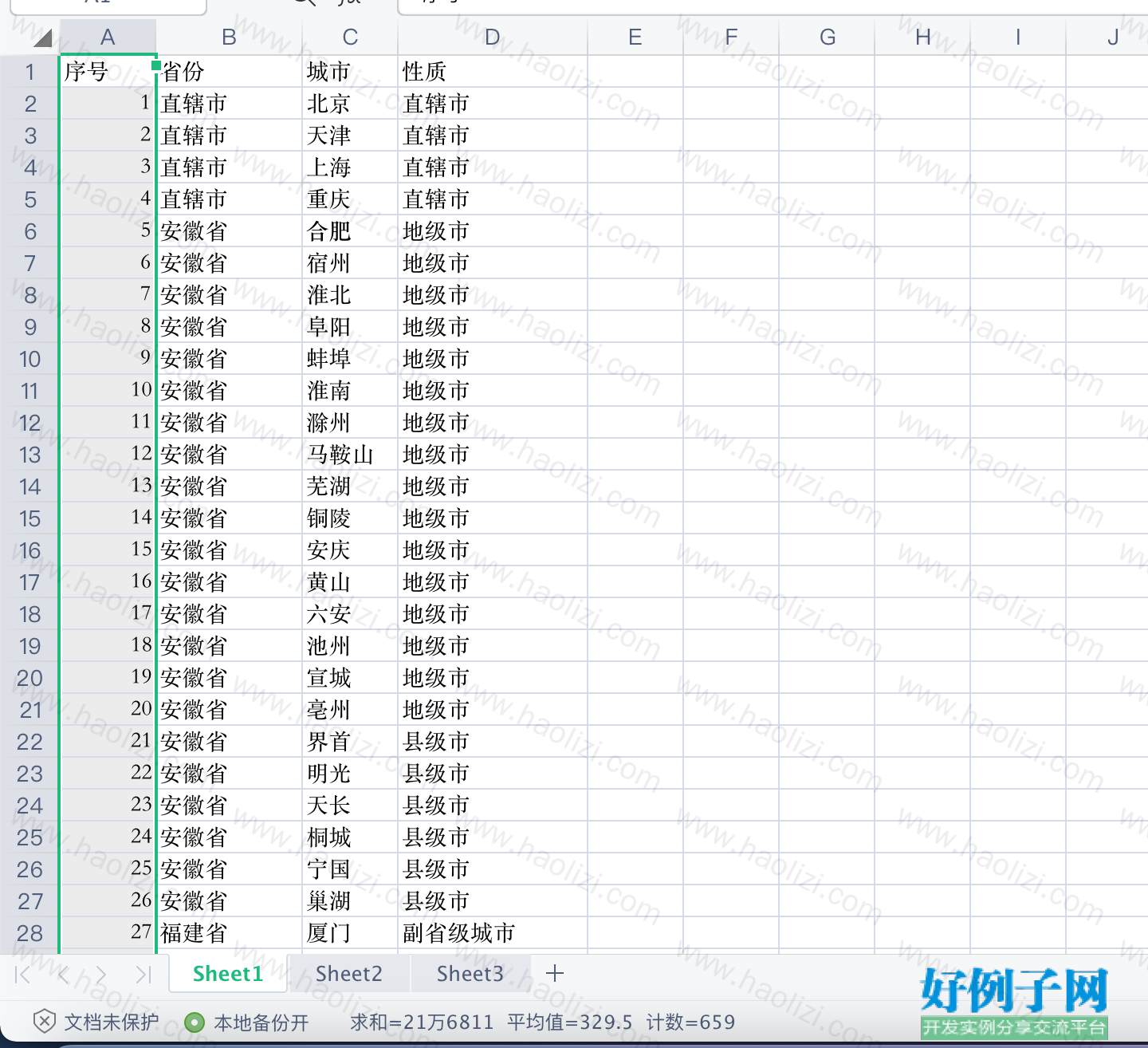Select column I header
The width and height of the screenshot is (1148, 1048).
point(1018,37)
